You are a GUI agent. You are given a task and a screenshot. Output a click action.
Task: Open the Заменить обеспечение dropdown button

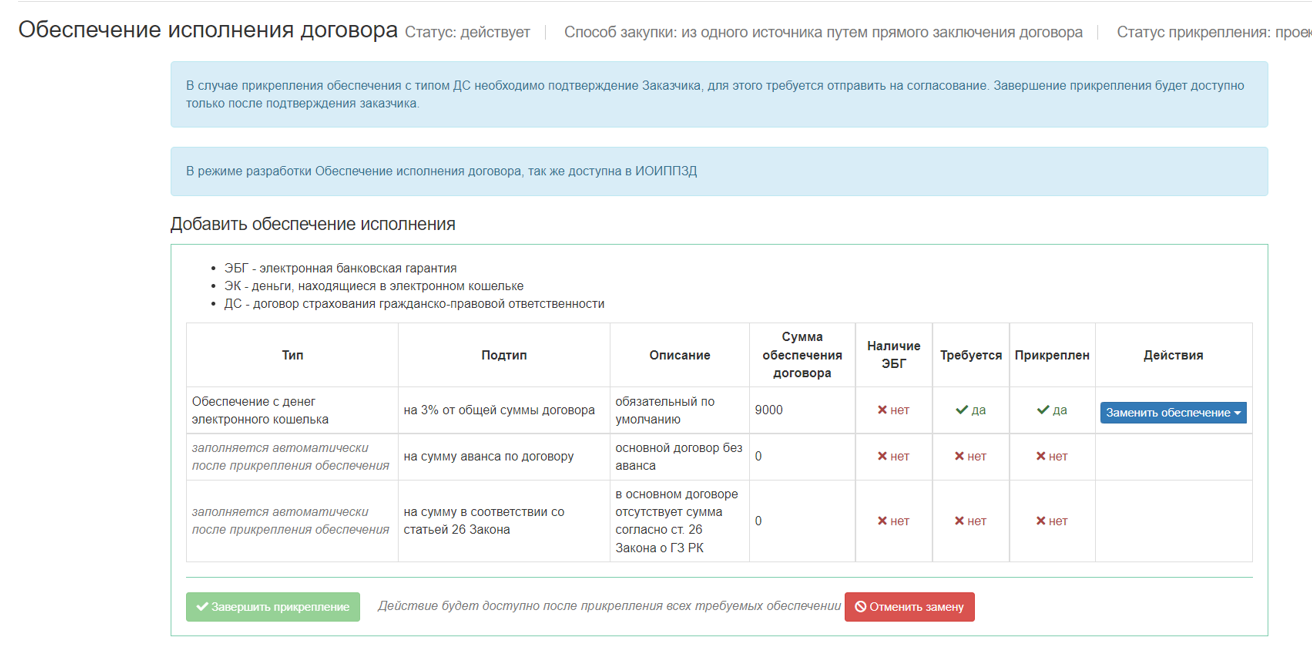(1167, 413)
